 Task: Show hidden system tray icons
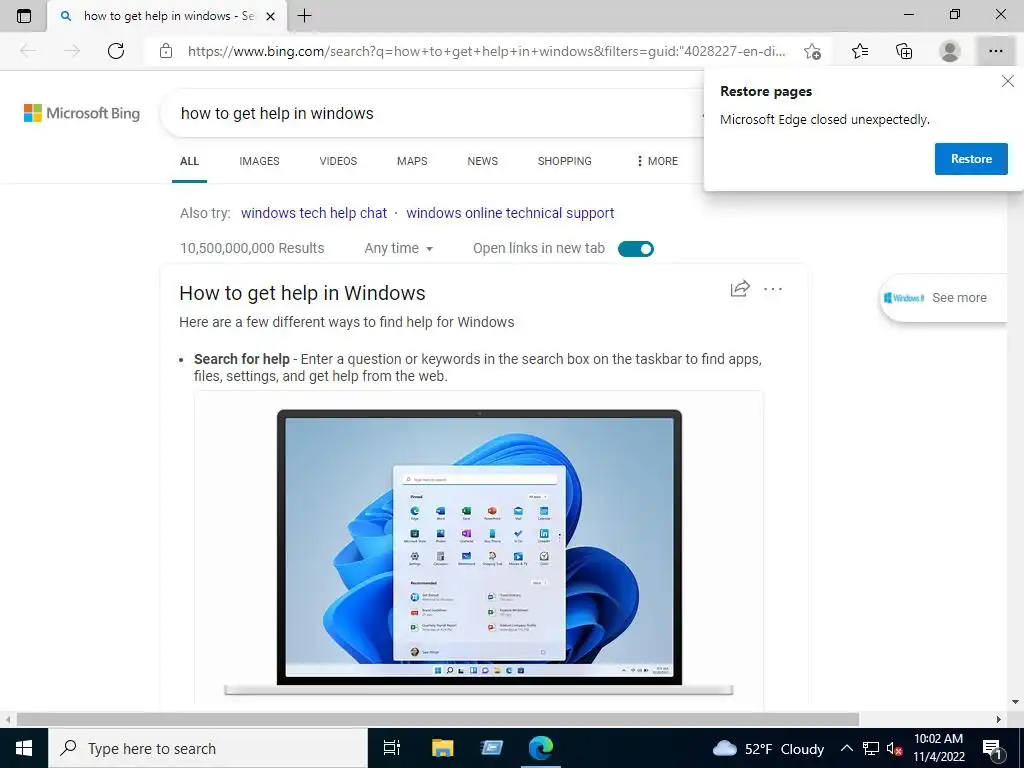point(846,748)
